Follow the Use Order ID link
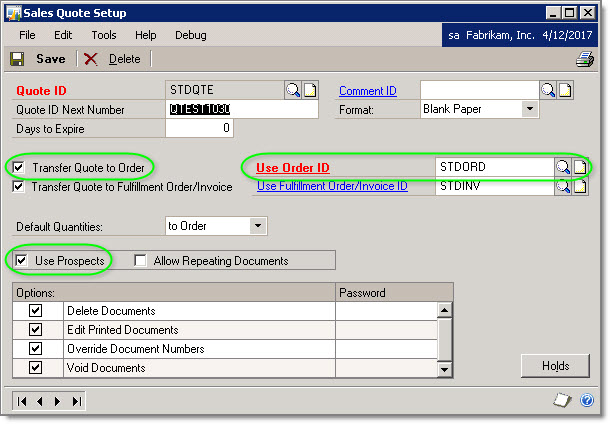The width and height of the screenshot is (610, 424). click(x=293, y=168)
